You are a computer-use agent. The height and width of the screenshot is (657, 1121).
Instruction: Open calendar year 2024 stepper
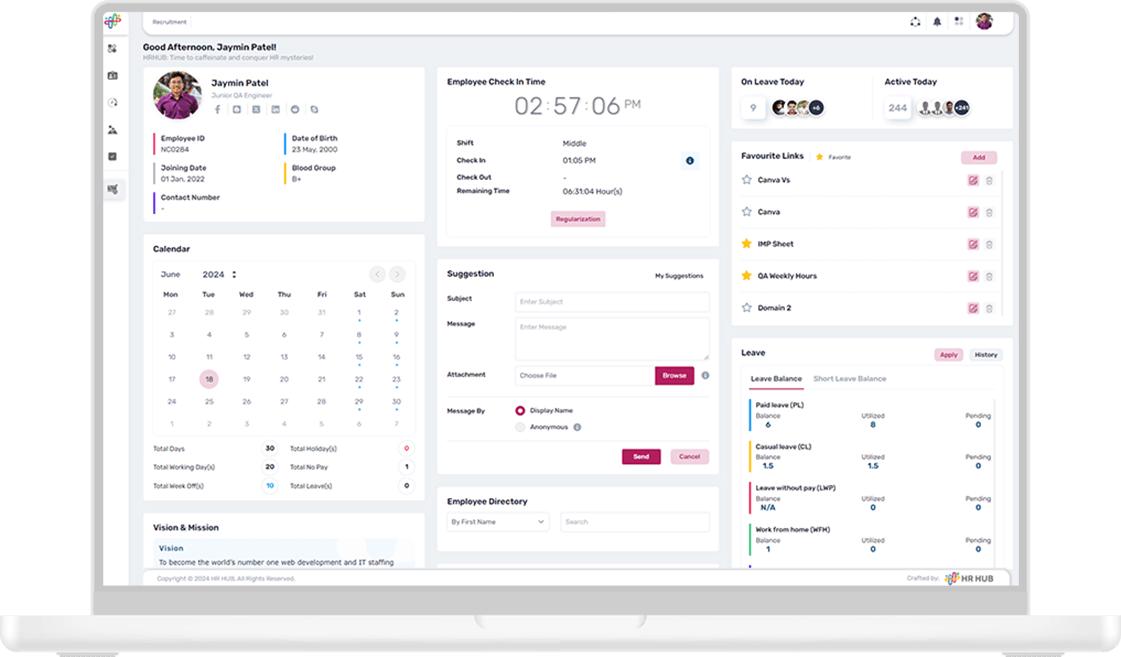coord(233,274)
